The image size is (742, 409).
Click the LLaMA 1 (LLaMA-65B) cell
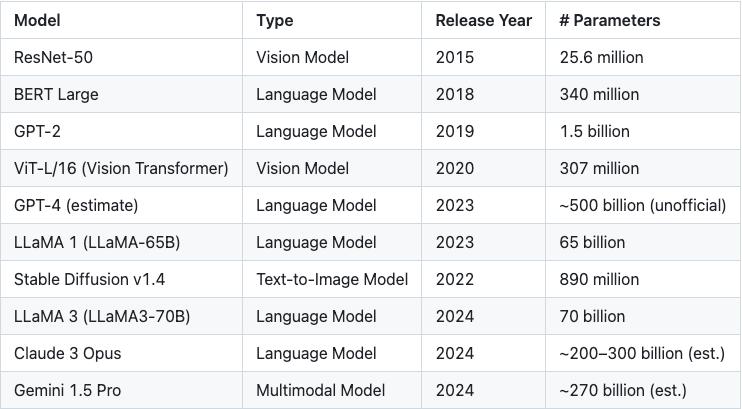coord(97,242)
